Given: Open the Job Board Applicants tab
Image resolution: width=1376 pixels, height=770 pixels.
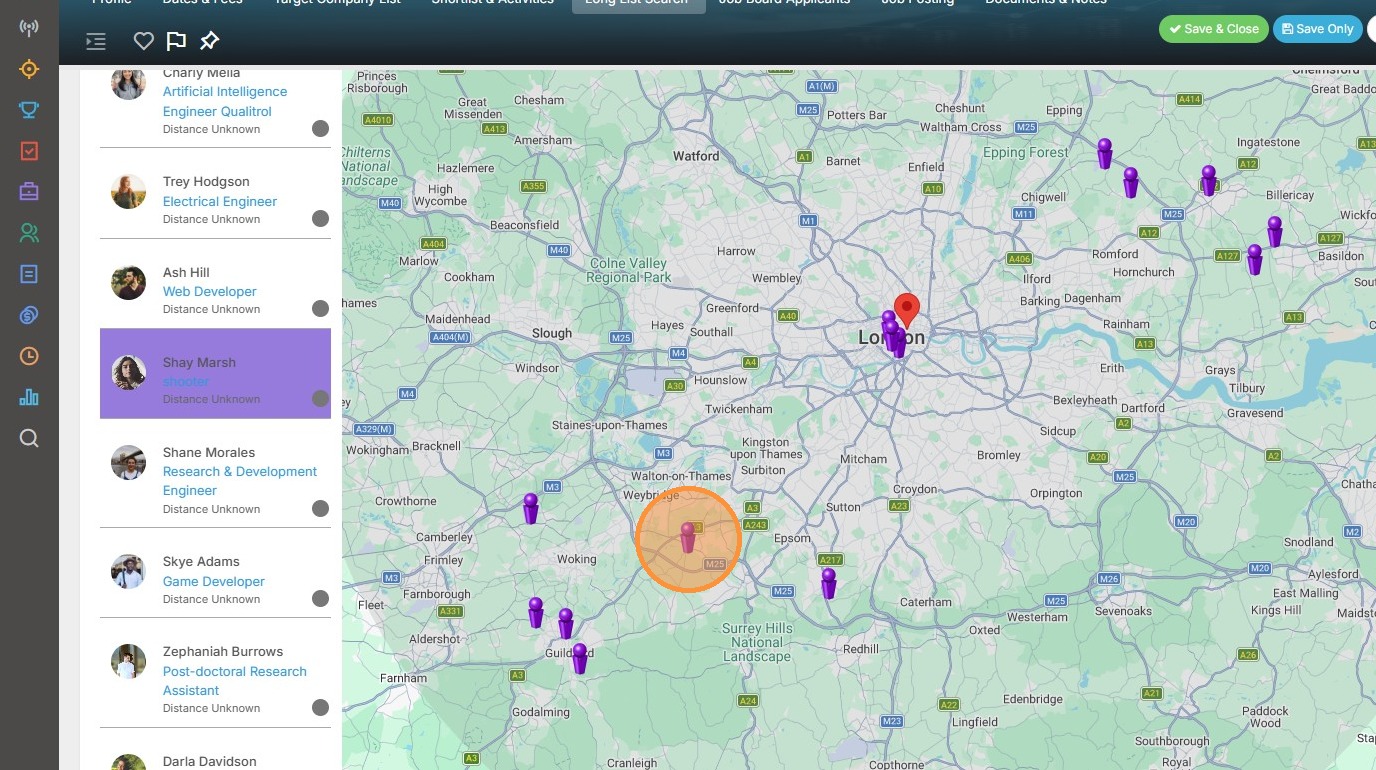Looking at the screenshot, I should click(x=784, y=4).
